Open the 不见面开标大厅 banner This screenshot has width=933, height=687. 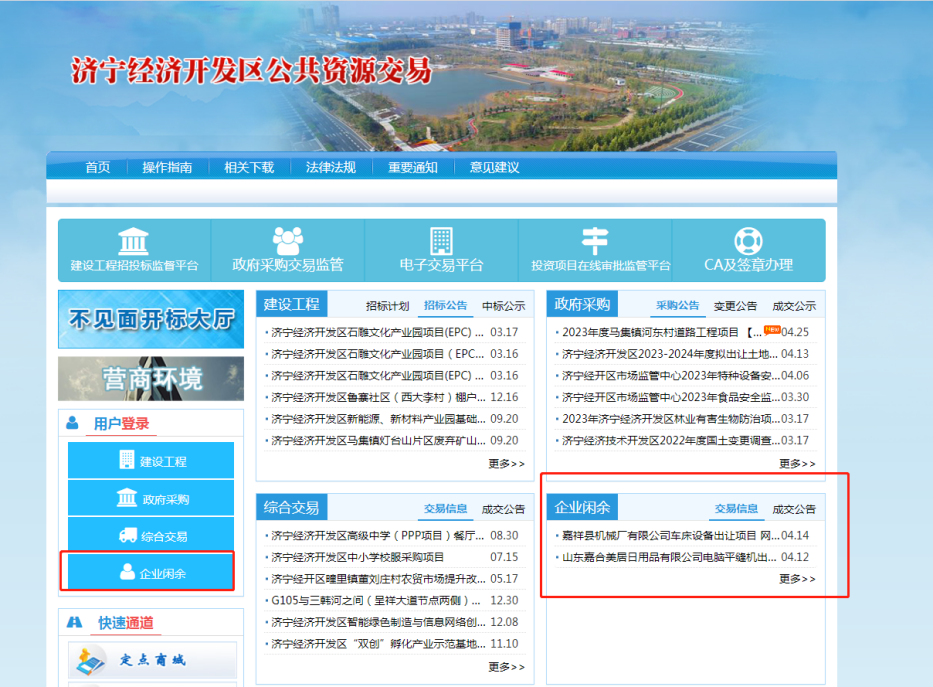point(151,319)
